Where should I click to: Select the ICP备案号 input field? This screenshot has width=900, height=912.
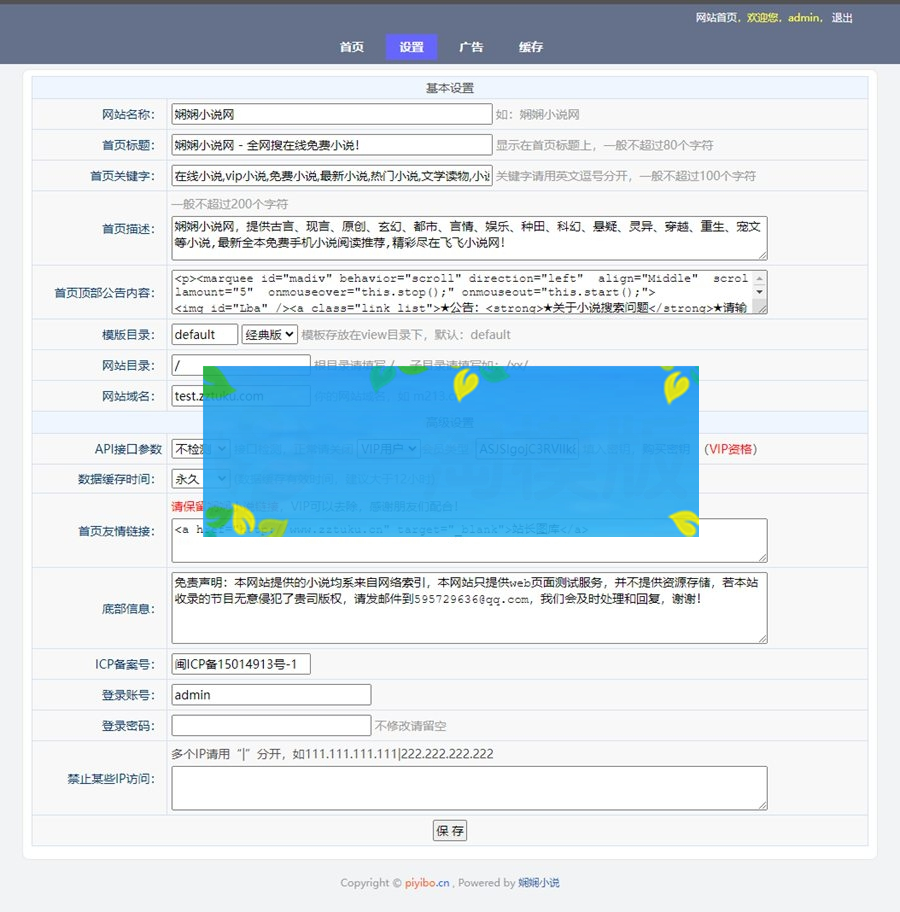coord(240,663)
